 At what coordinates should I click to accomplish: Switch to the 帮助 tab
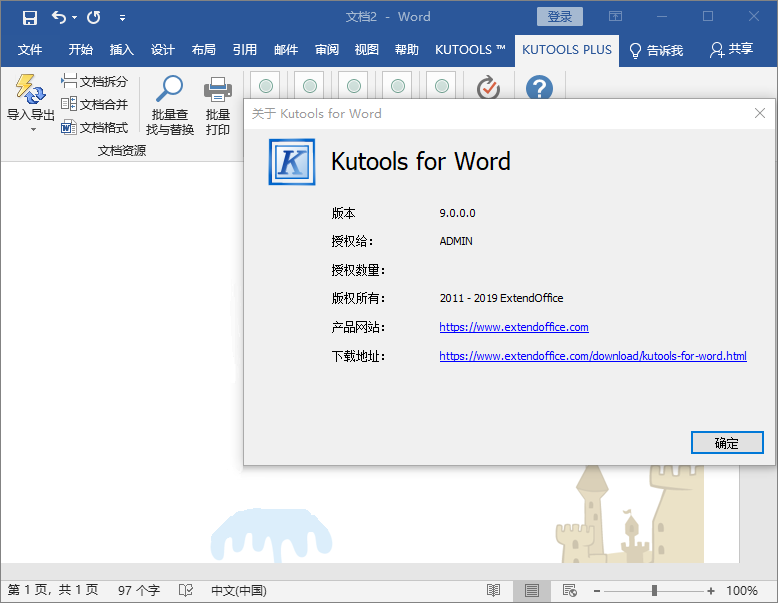coord(407,50)
